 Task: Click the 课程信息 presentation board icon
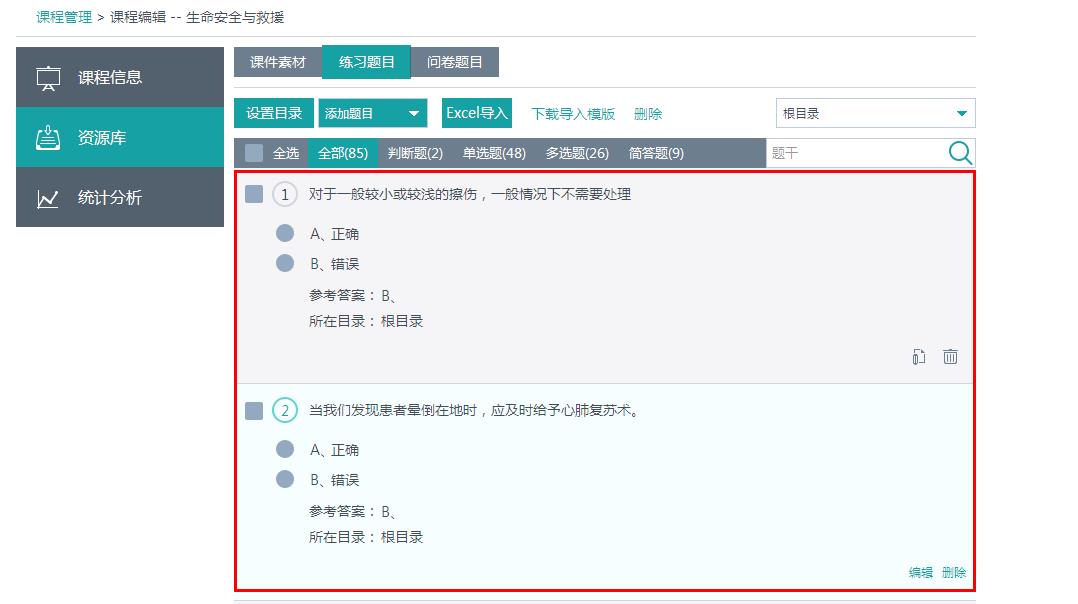[48, 78]
